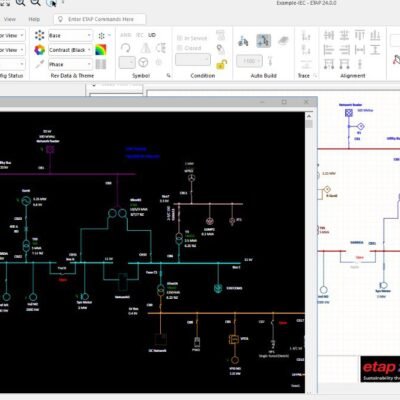Screen dimensions: 400x400
Task: Select the pointer cursor tool in the quick toolbar
Action: [51, 3]
